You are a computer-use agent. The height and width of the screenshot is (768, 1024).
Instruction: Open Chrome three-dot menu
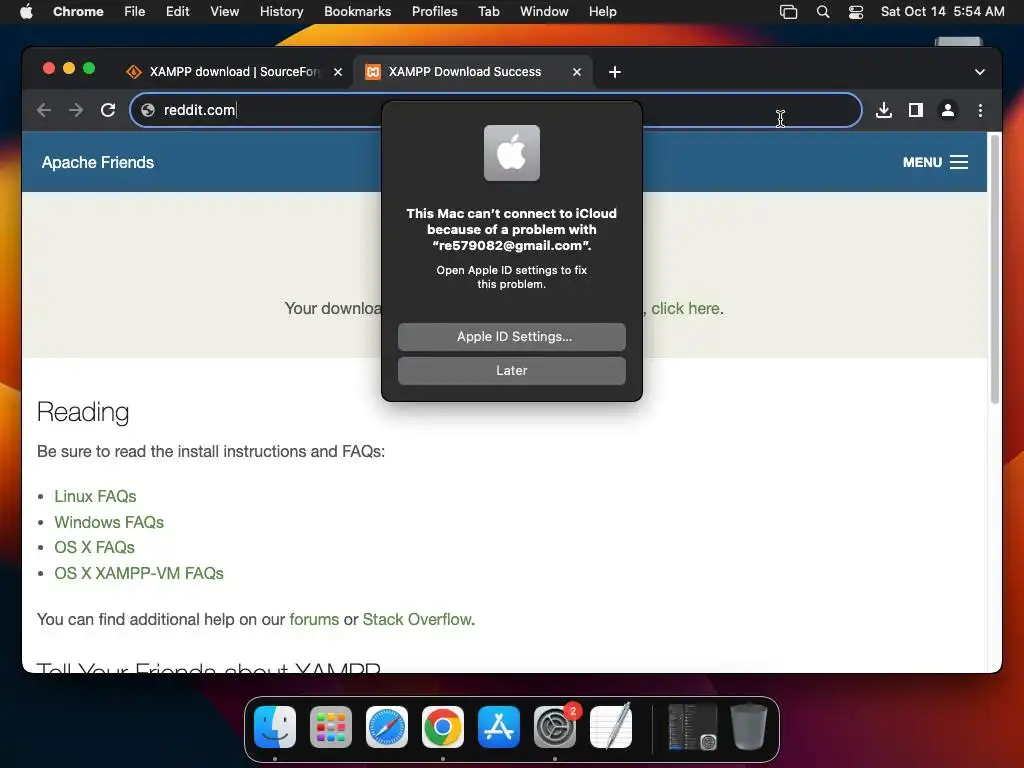click(980, 110)
